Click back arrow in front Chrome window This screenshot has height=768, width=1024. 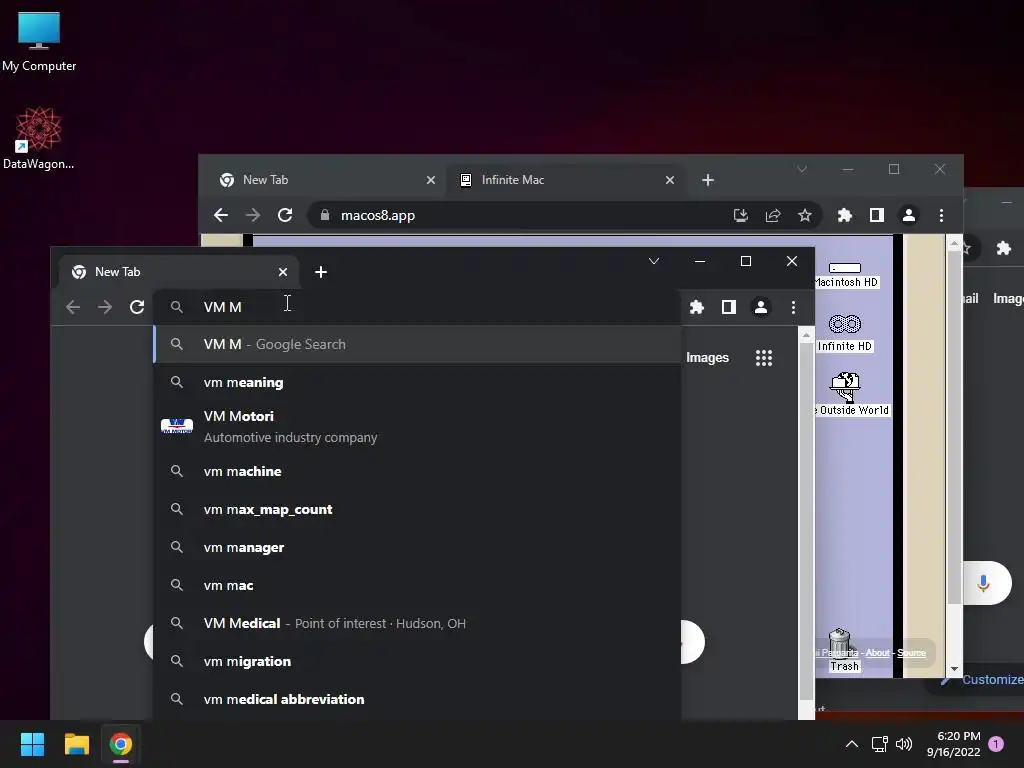coord(73,307)
